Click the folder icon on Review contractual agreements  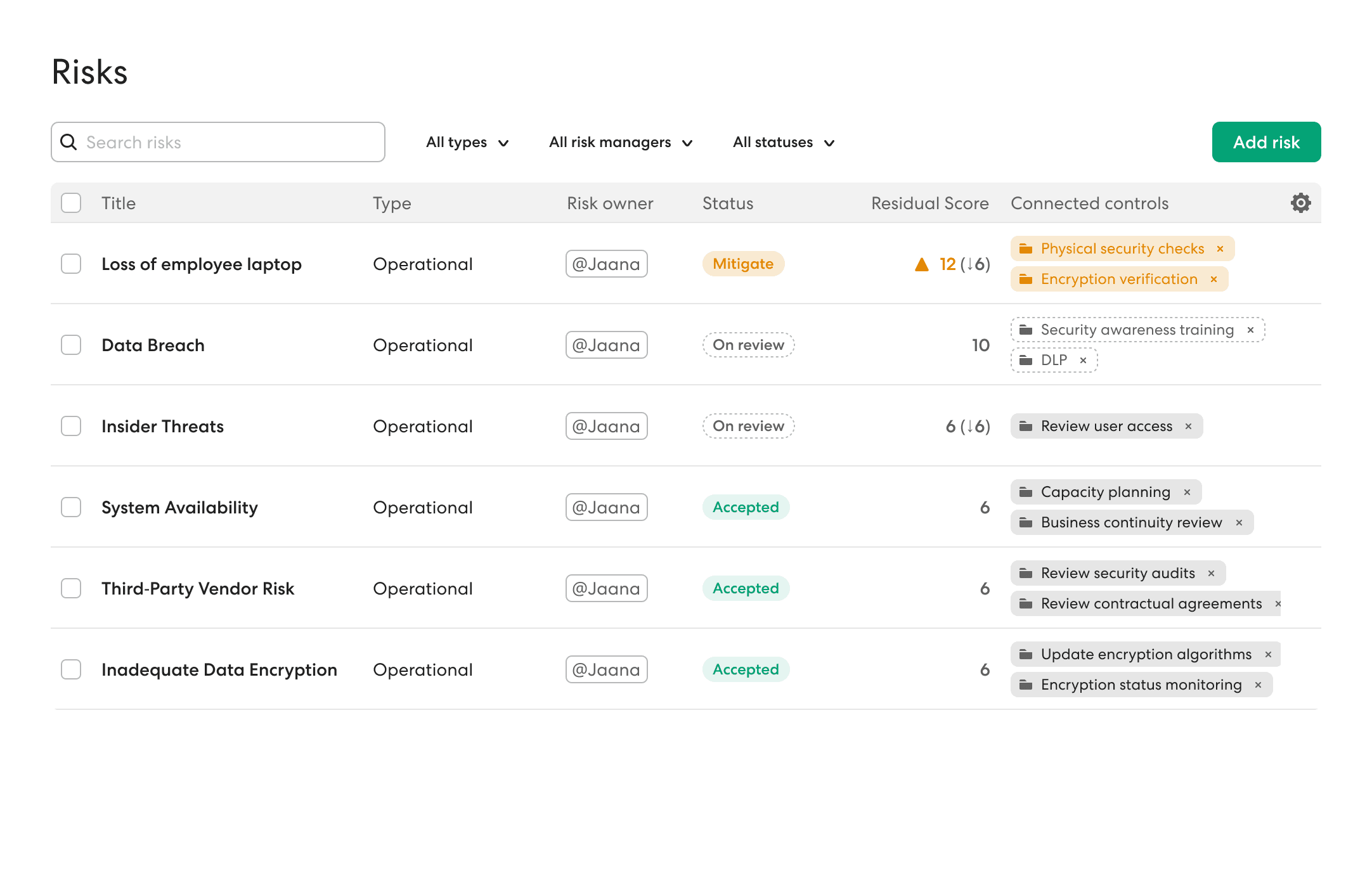1026,603
